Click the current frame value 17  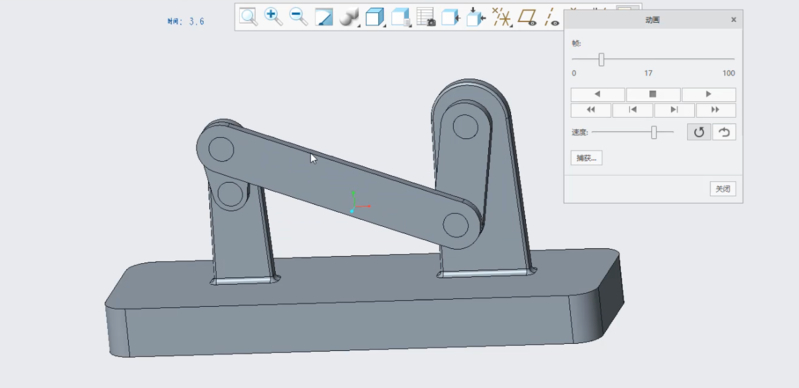click(648, 73)
